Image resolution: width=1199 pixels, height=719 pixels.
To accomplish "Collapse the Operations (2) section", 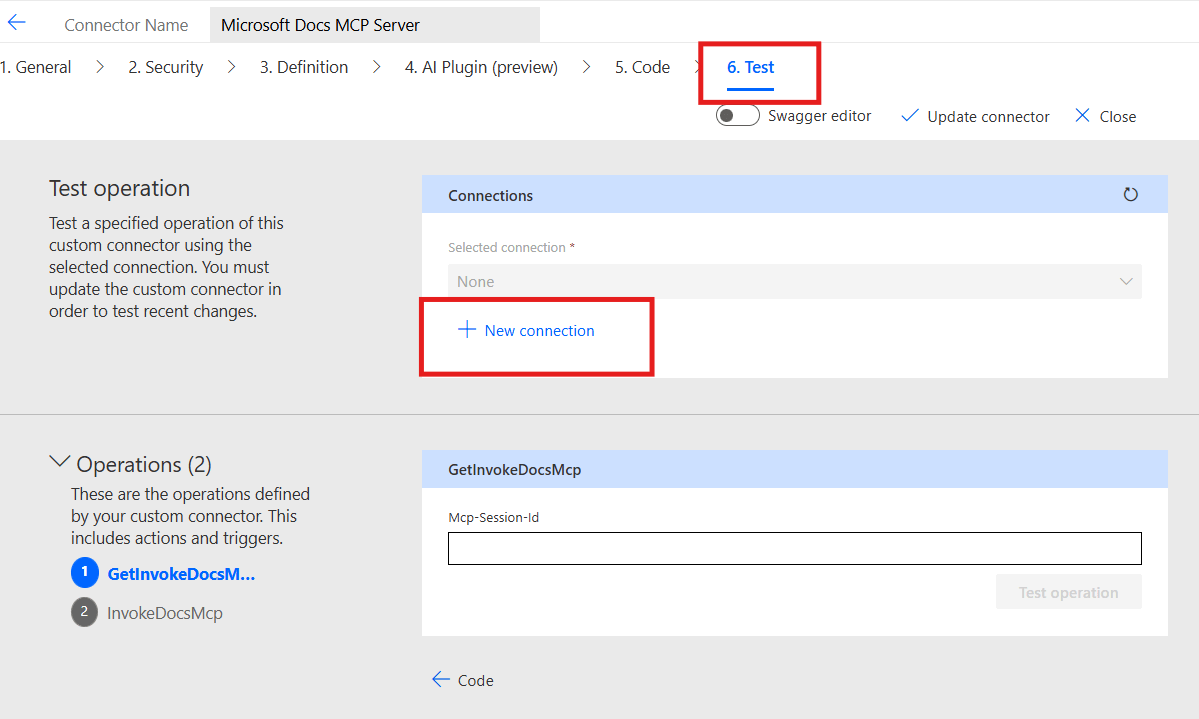I will (59, 462).
